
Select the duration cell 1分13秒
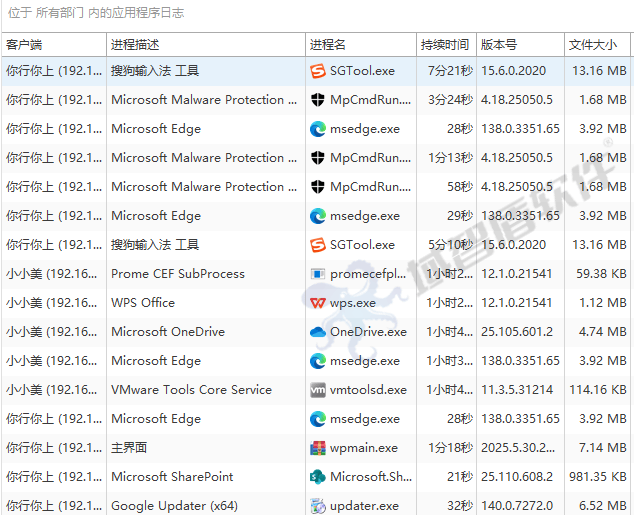(x=450, y=158)
